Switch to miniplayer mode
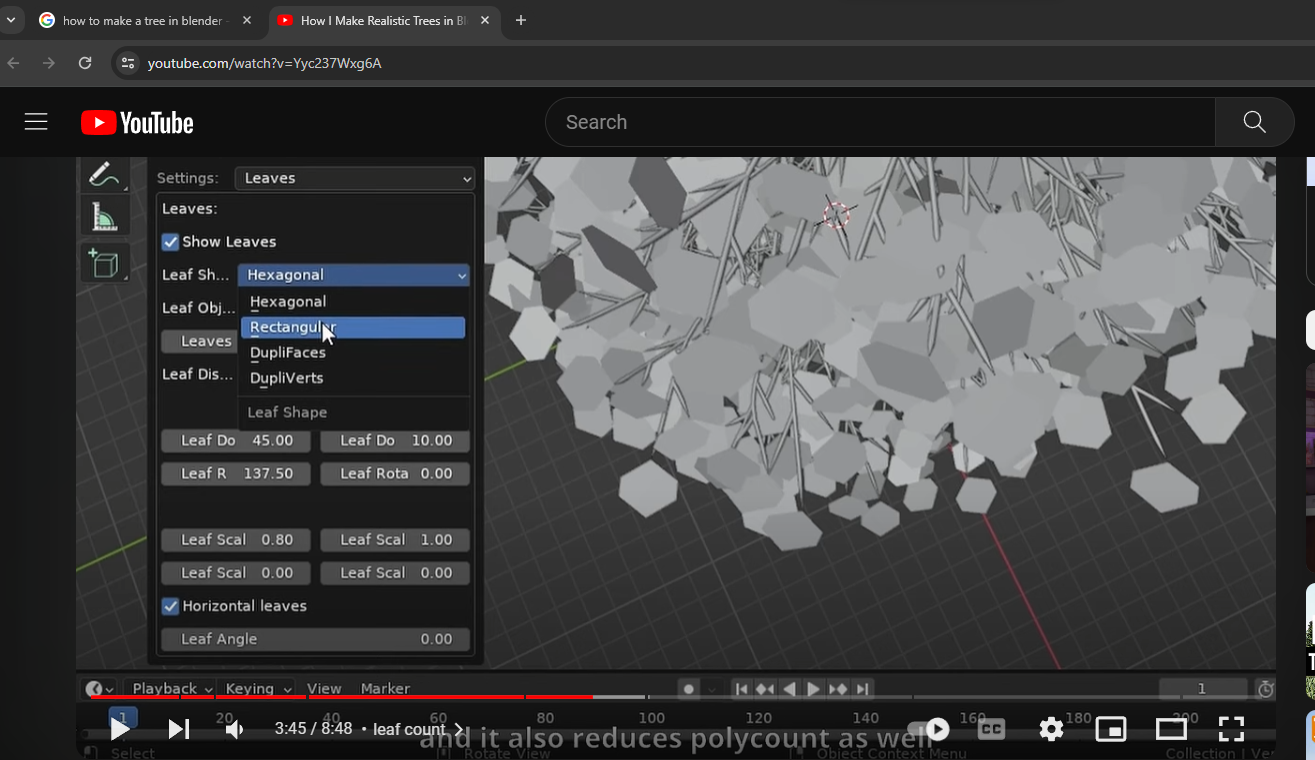Viewport: 1315px width, 760px height. point(1111,729)
